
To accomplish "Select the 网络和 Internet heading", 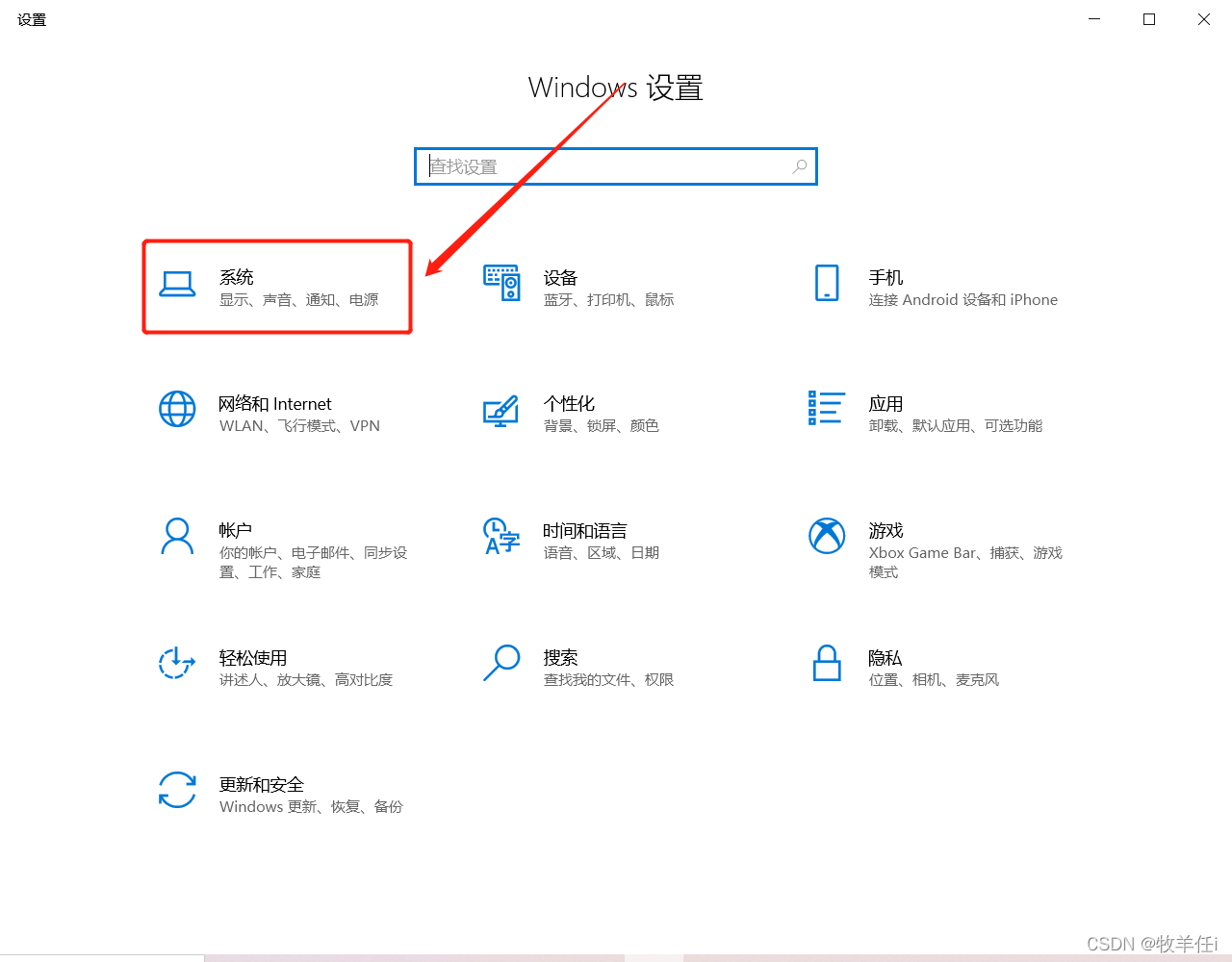I will (x=275, y=404).
